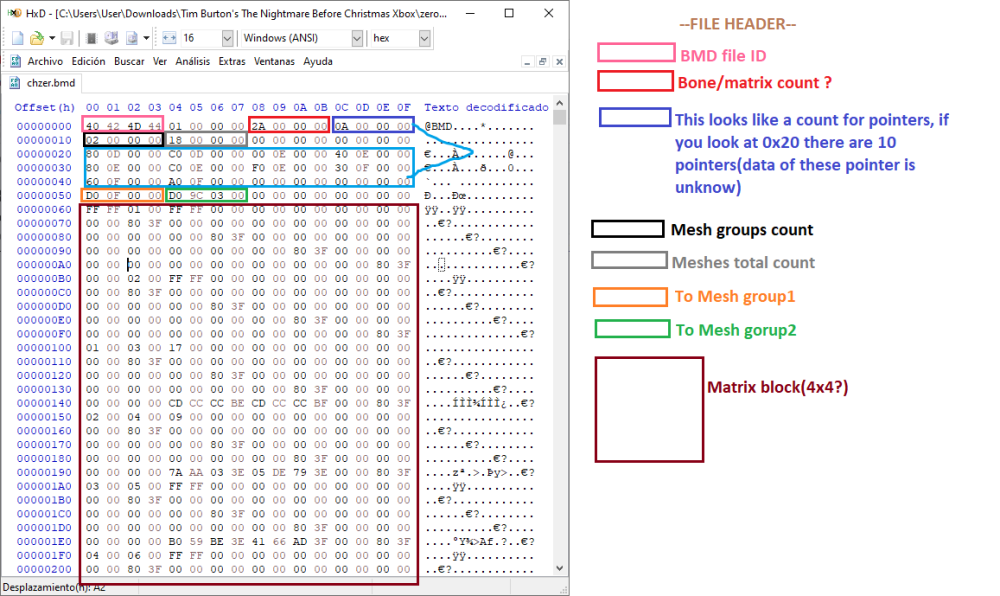This screenshot has width=1000, height=596.
Task: Click the Open disk icon
Action: click(111, 38)
